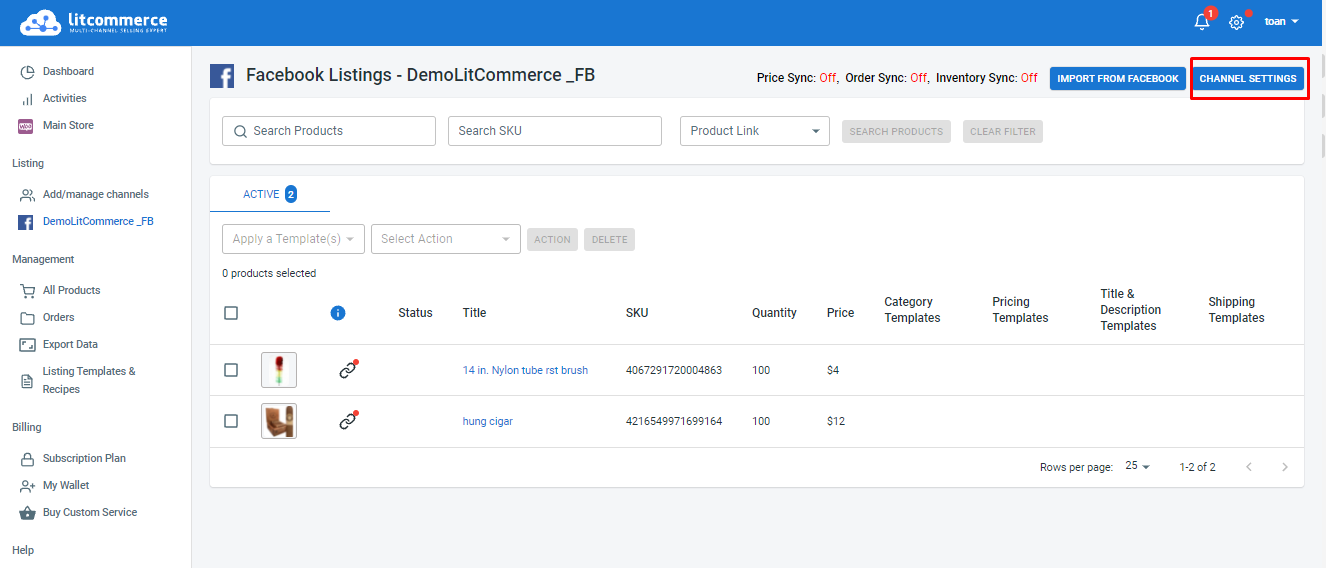This screenshot has width=1326, height=568.
Task: Click the All Products cart icon
Action: click(27, 291)
